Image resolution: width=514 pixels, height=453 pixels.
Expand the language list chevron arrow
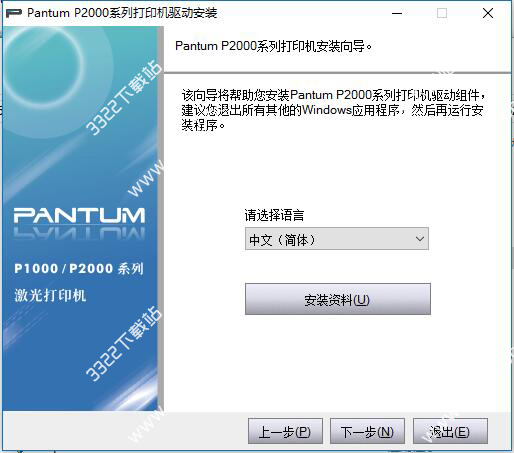point(420,239)
